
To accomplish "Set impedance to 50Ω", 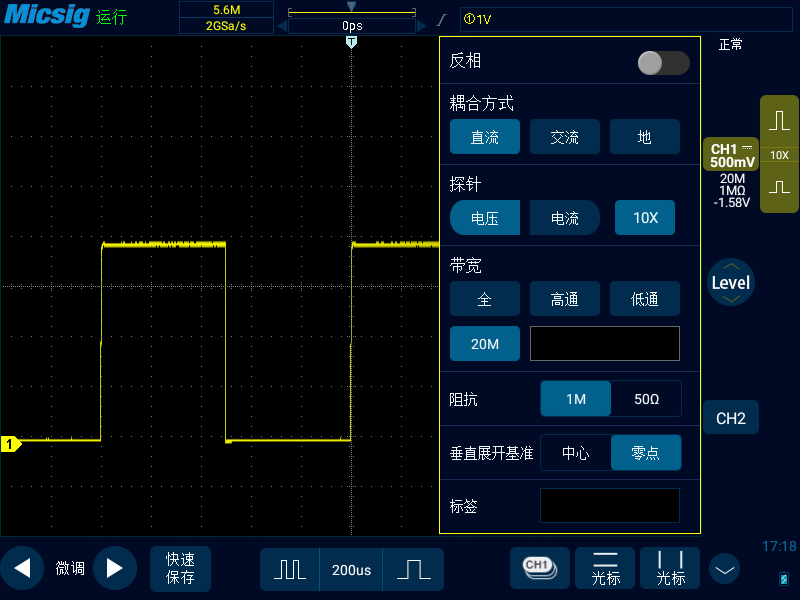I will pos(646,398).
